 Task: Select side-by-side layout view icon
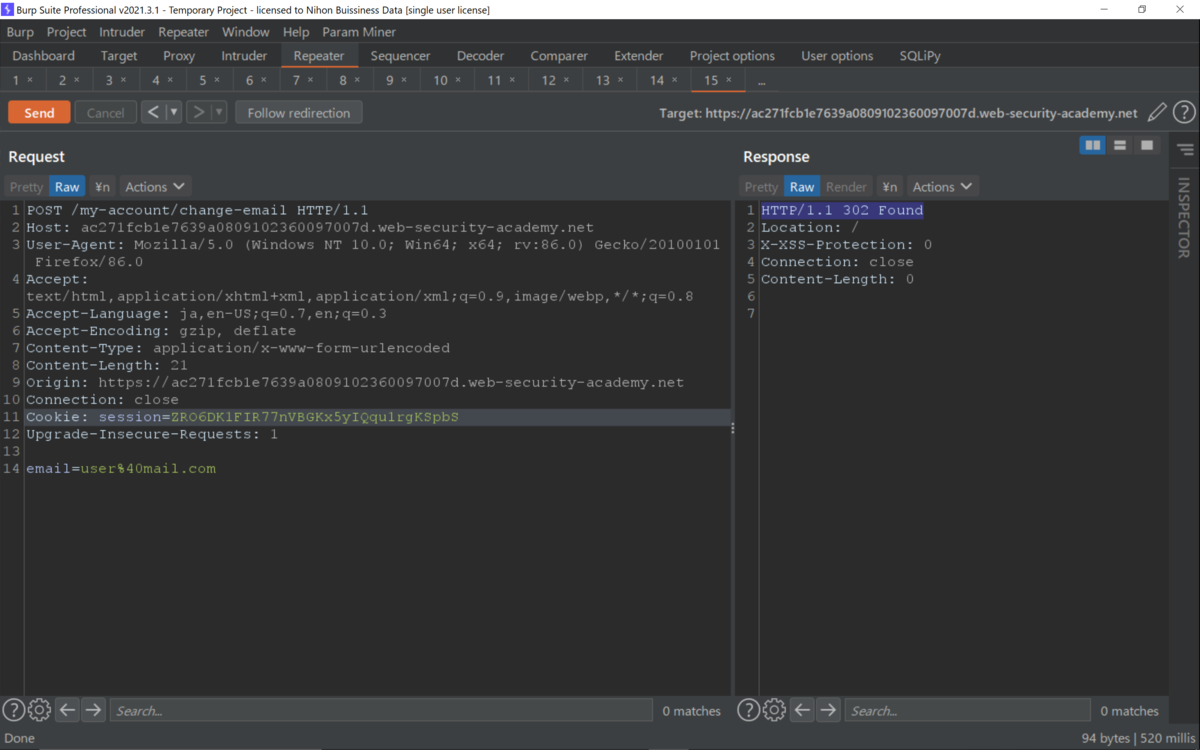1093,146
